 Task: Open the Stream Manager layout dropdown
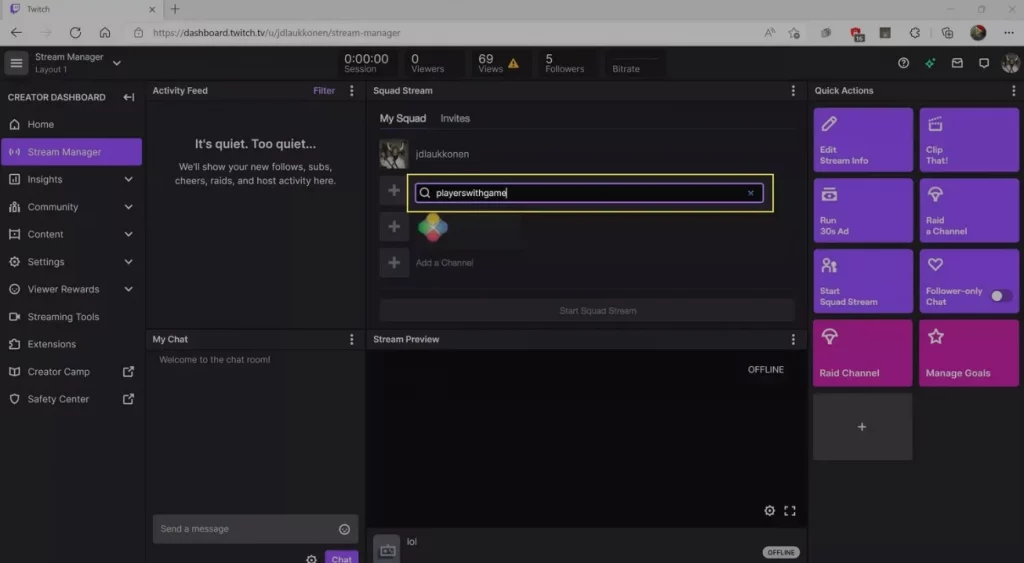pyautogui.click(x=117, y=63)
